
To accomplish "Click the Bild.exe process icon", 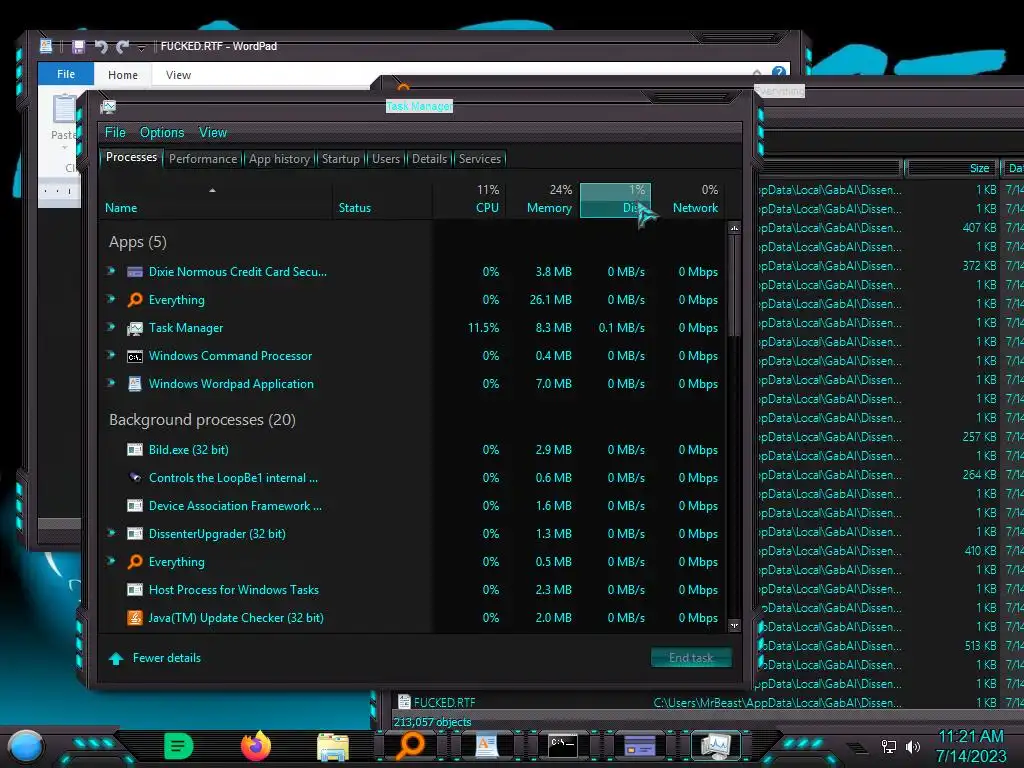I will pos(135,449).
